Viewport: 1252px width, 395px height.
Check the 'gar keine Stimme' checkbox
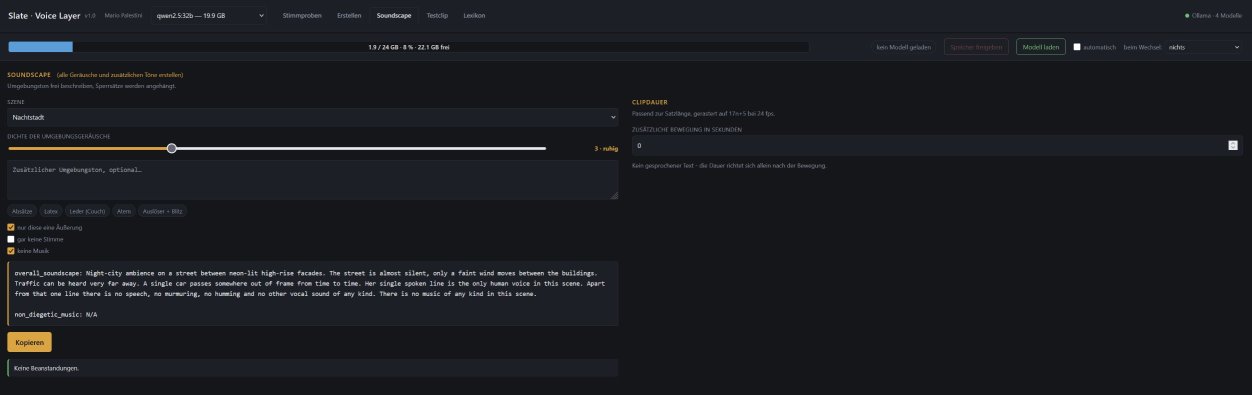11,240
